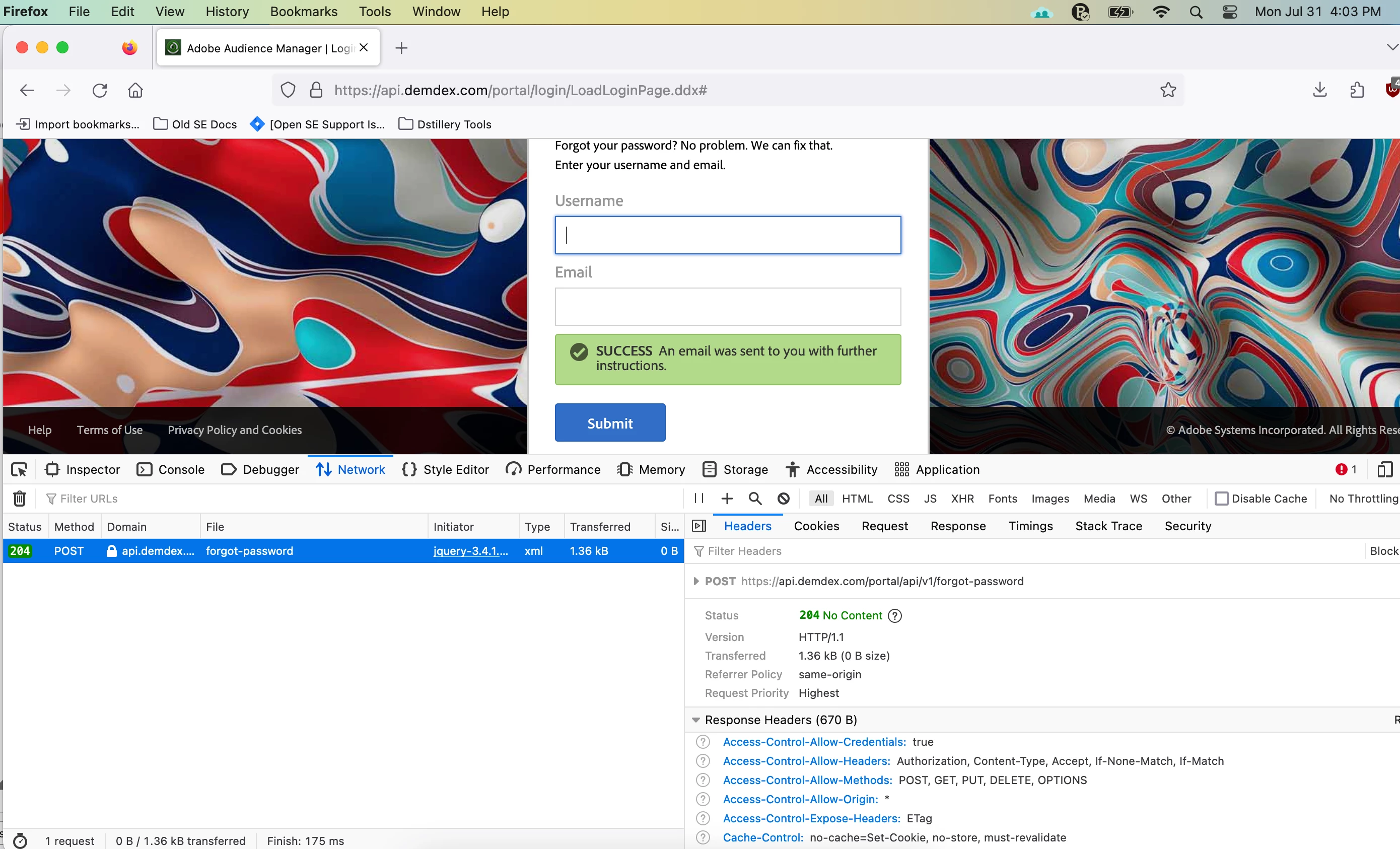The image size is (1400, 849).
Task: Clear network log with trash icon
Action: 19,499
